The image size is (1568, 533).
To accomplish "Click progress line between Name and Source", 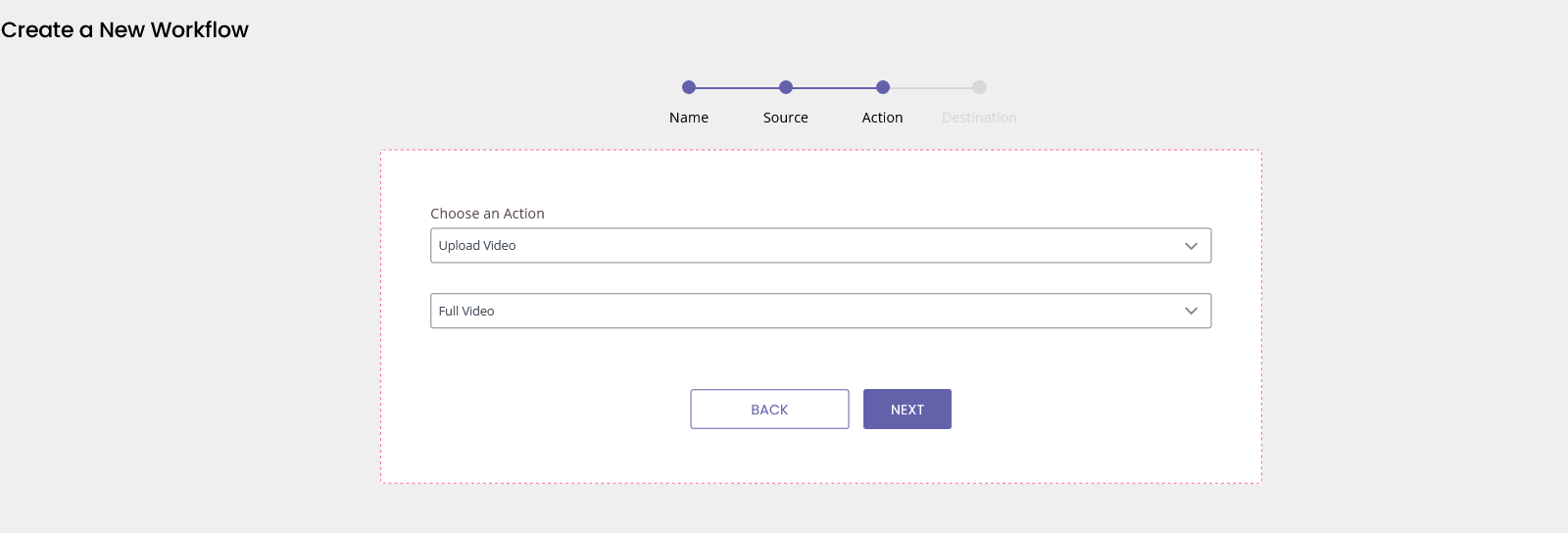I will tap(737, 88).
